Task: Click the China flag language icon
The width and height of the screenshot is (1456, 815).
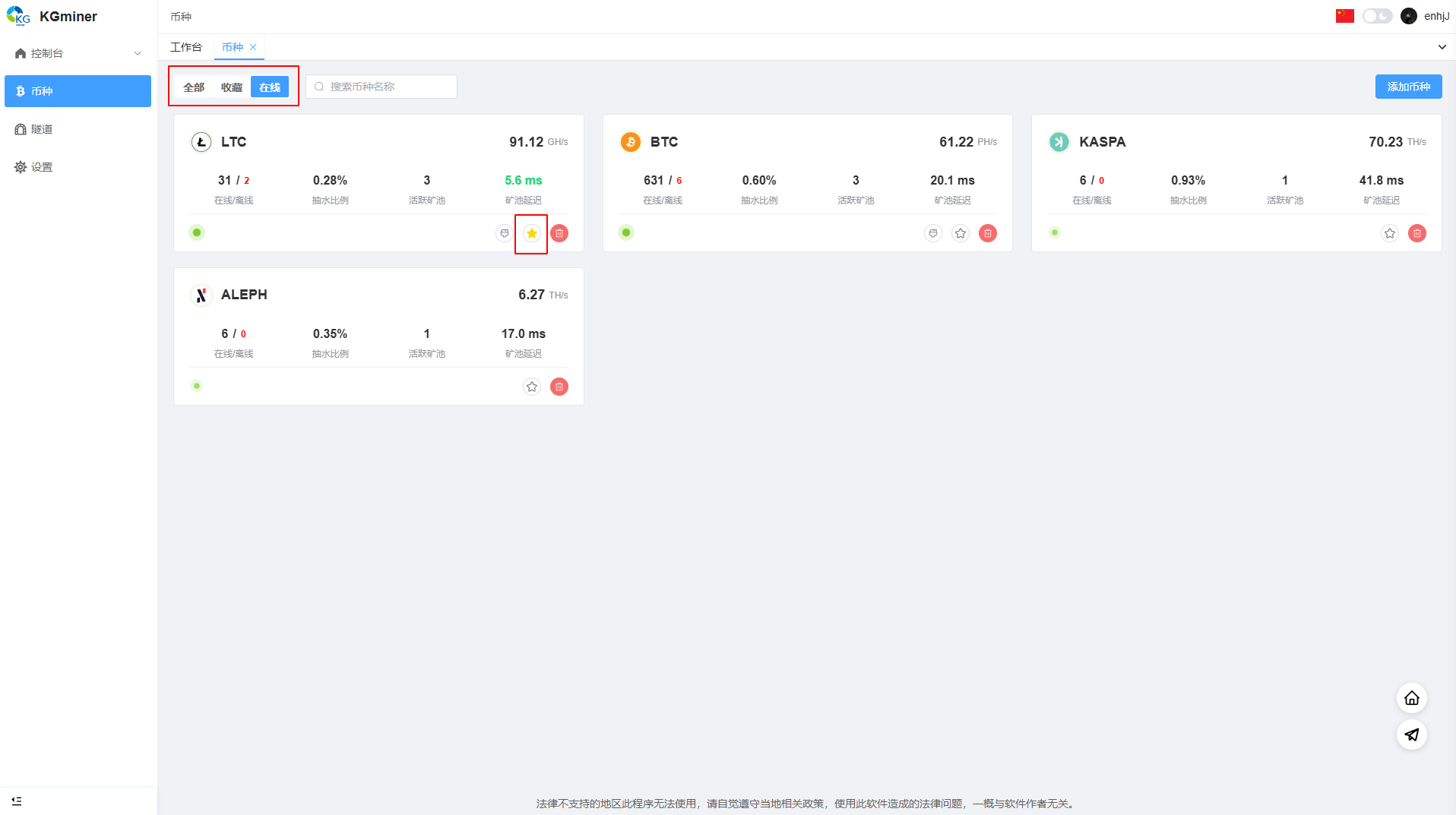Action: click(1344, 16)
